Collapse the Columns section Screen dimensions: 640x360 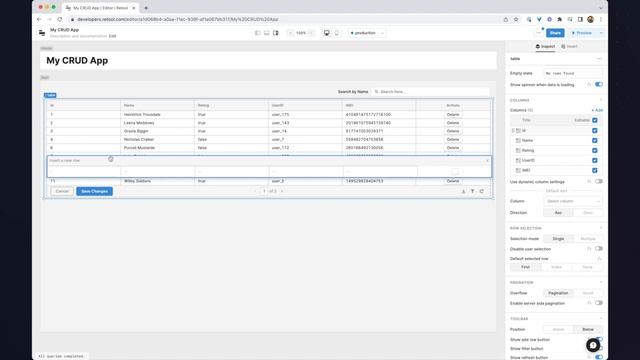[x=600, y=100]
